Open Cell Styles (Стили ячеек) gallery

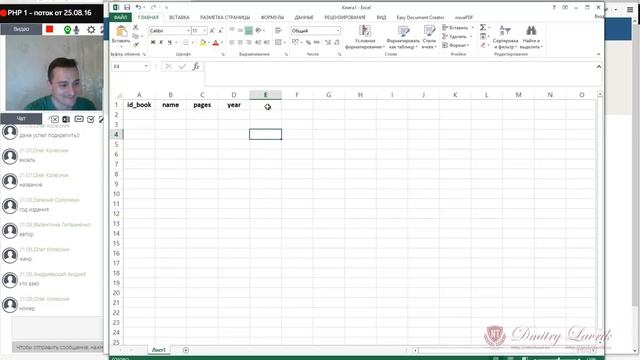coord(429,37)
